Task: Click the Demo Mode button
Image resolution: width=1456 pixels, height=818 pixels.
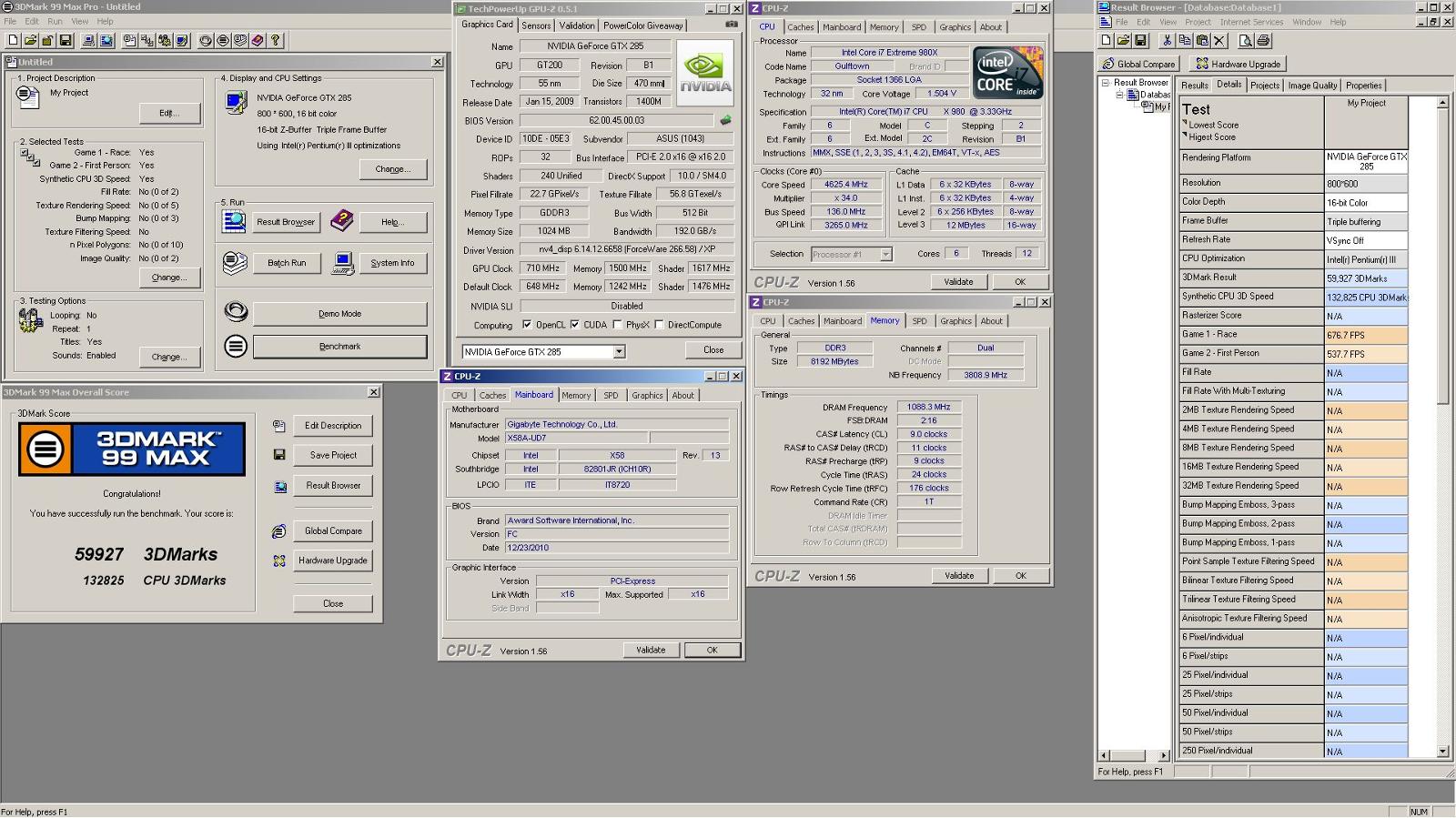Action: click(x=339, y=314)
